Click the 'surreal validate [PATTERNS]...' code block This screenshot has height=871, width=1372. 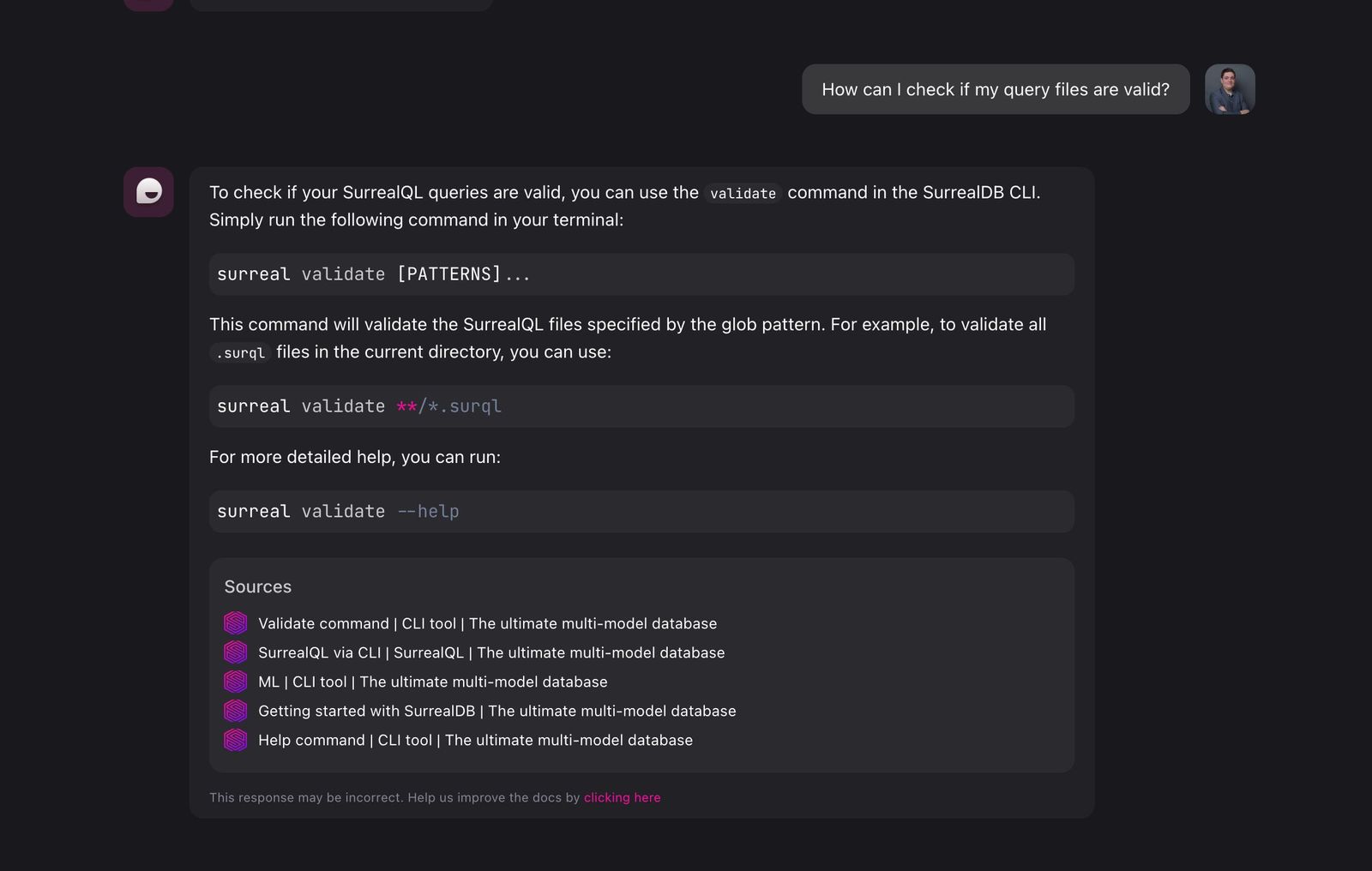tap(641, 274)
